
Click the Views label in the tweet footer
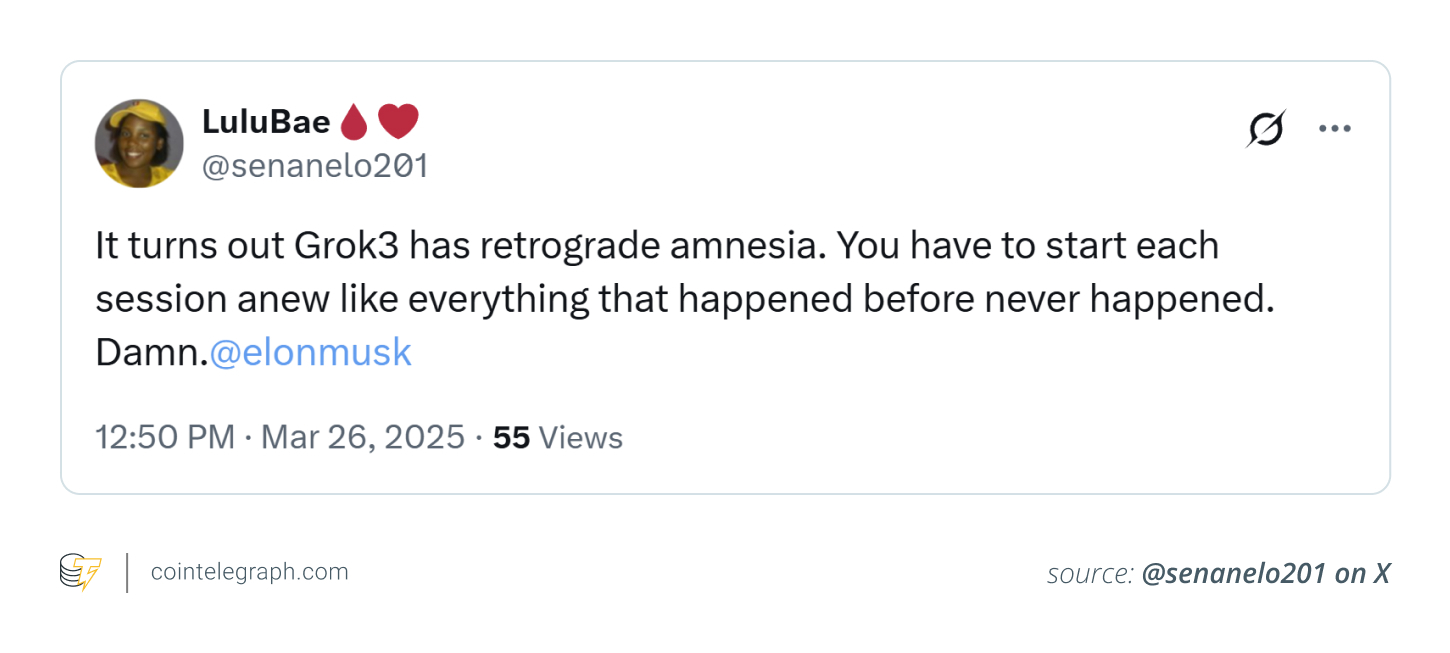(581, 438)
